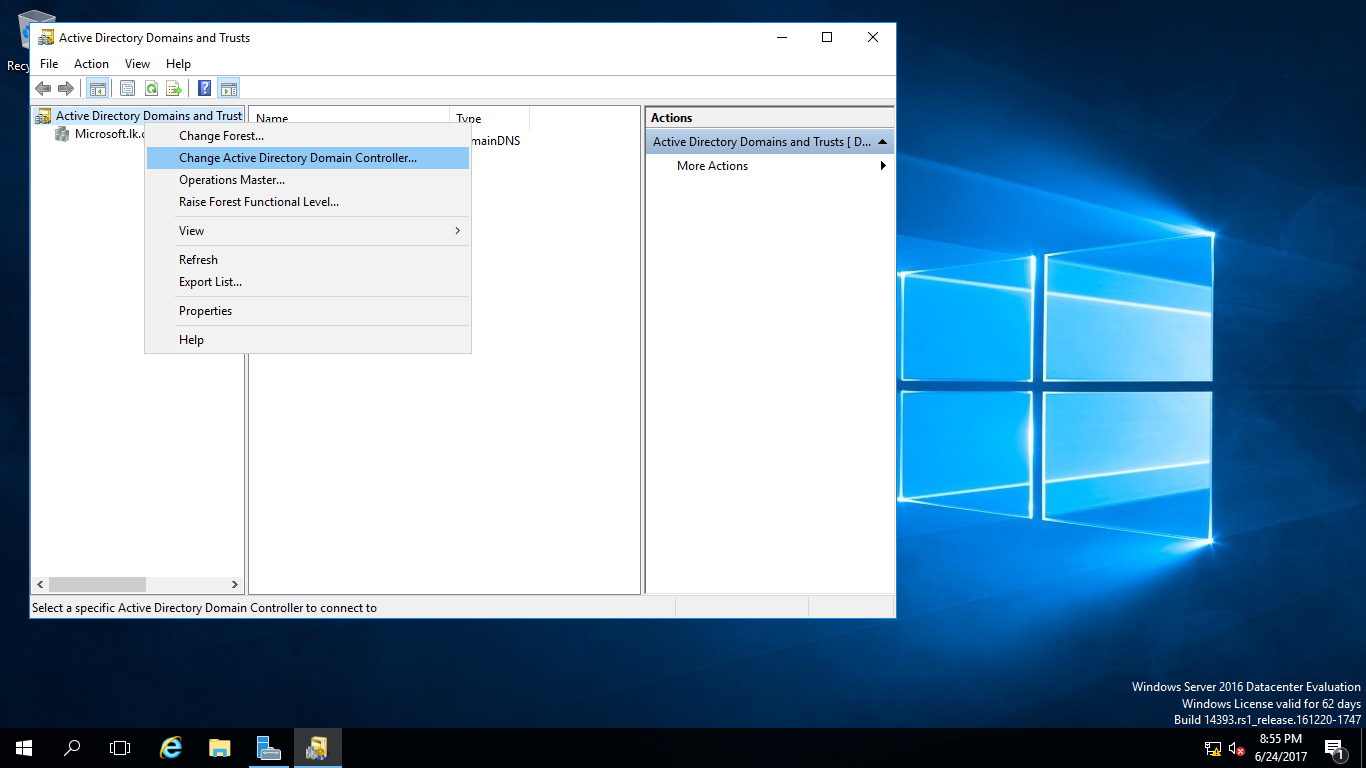Choose Operations Master... from the context menu
This screenshot has height=768, width=1366.
308,180
